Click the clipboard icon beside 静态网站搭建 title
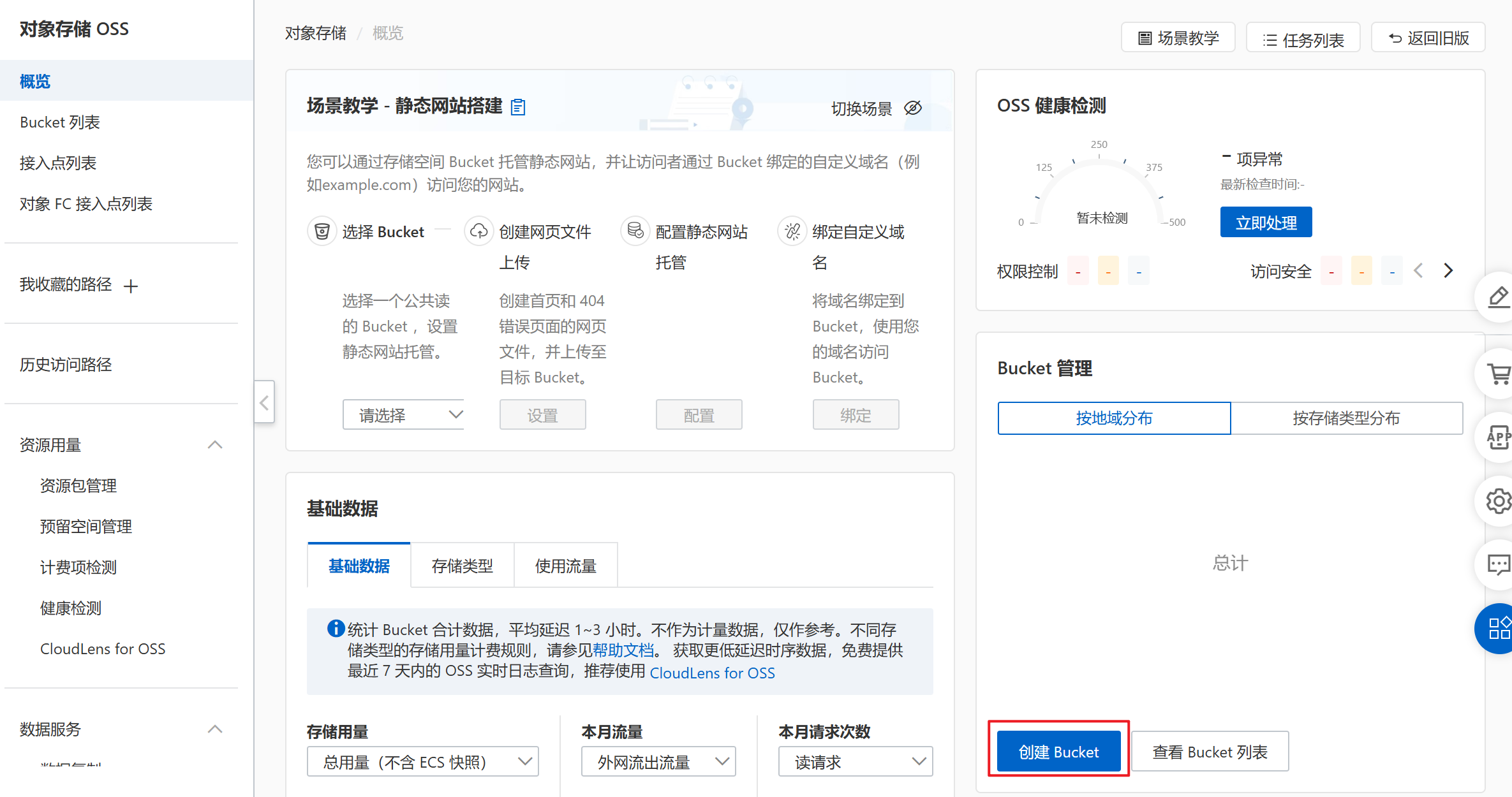Image resolution: width=1512 pixels, height=797 pixels. (x=518, y=107)
